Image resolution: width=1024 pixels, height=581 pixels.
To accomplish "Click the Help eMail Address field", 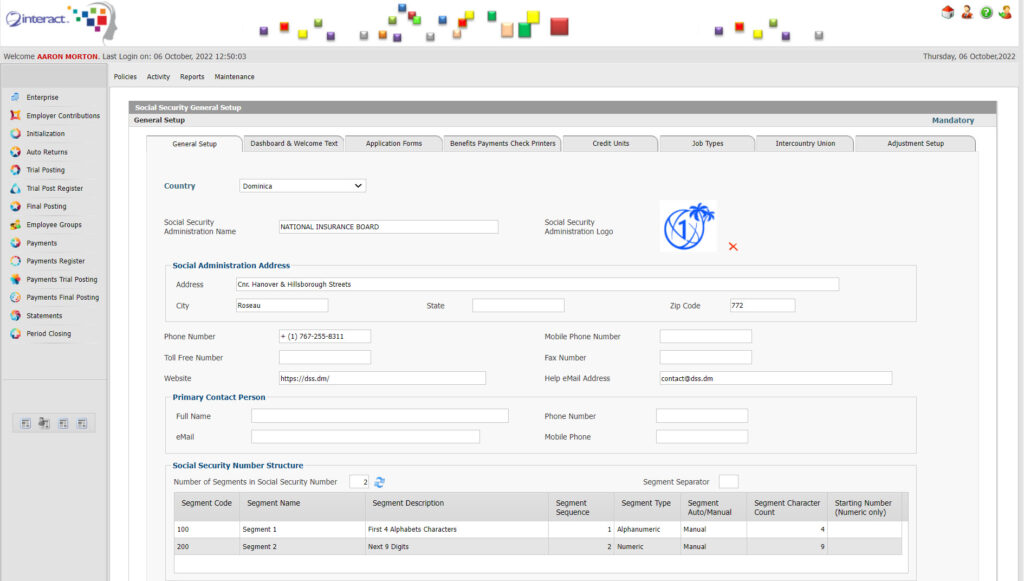I will pos(776,379).
